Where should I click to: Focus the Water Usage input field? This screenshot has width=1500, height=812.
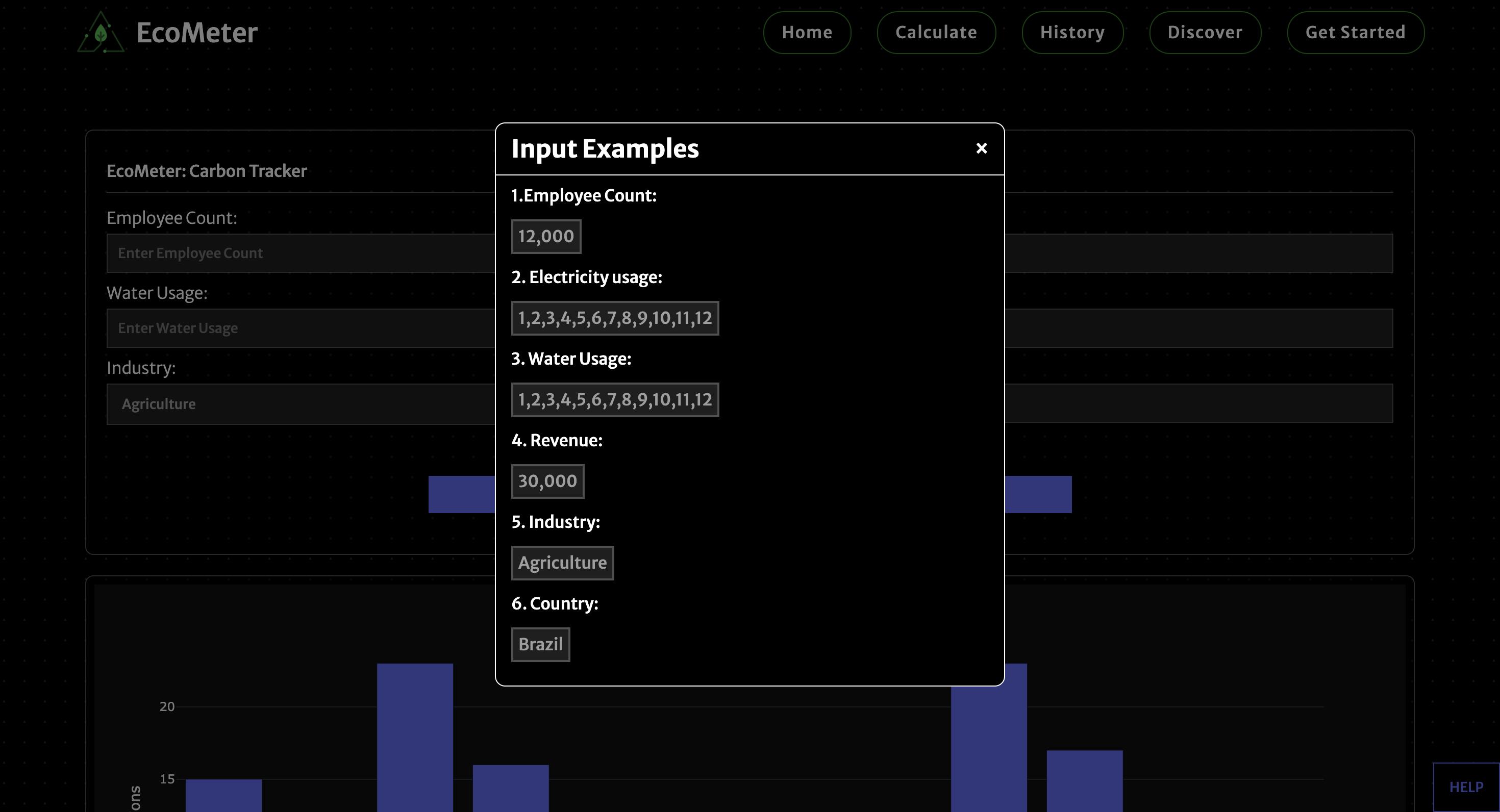pos(300,328)
